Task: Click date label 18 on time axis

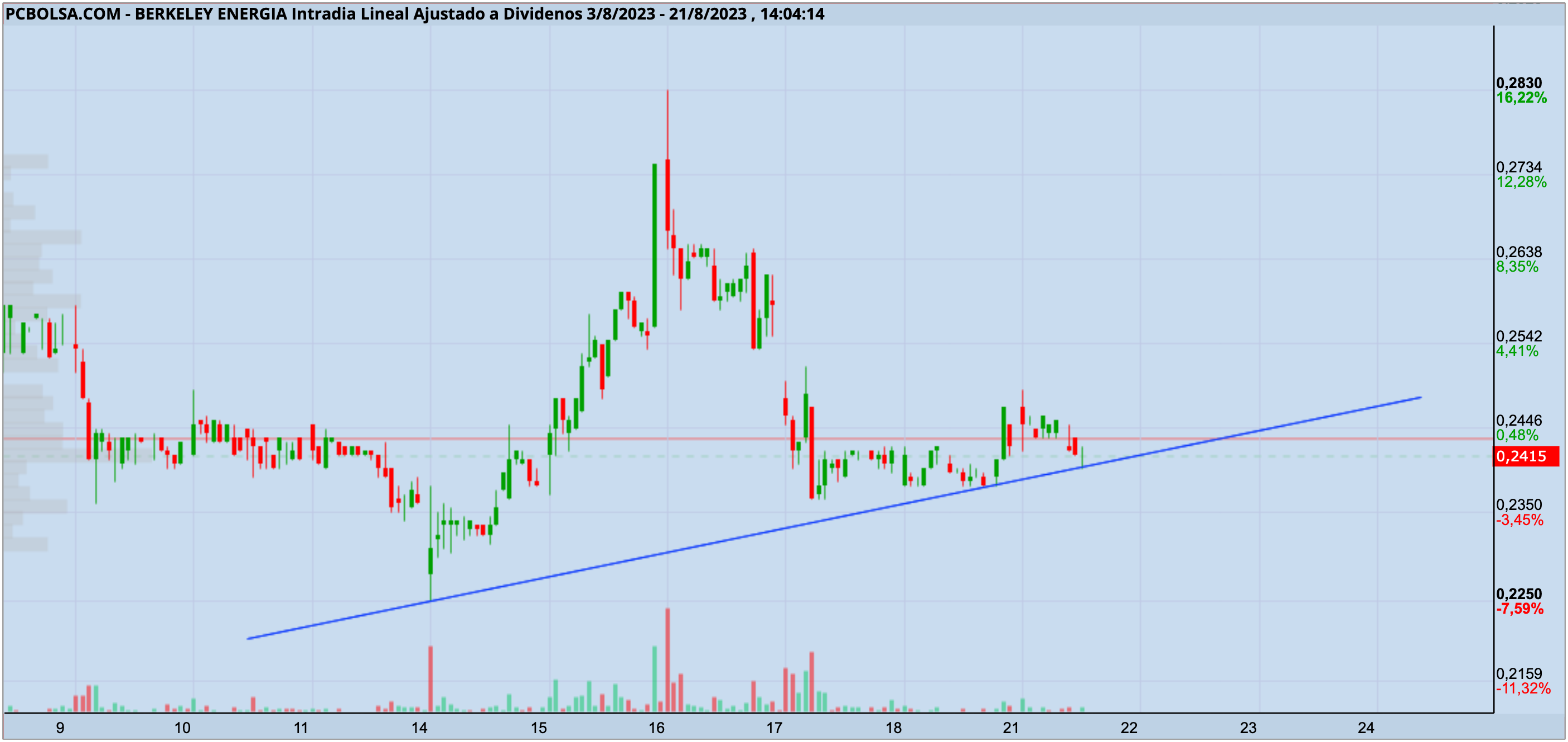Action: pos(893,727)
